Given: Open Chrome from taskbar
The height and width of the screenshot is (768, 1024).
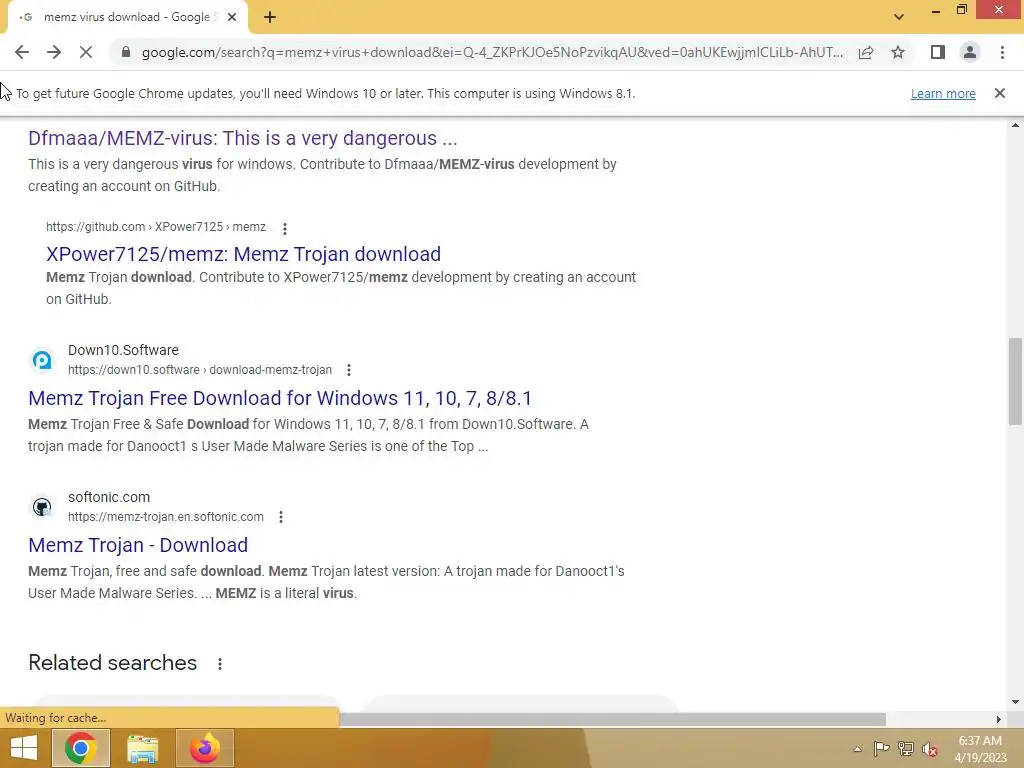Looking at the screenshot, I should (x=80, y=748).
